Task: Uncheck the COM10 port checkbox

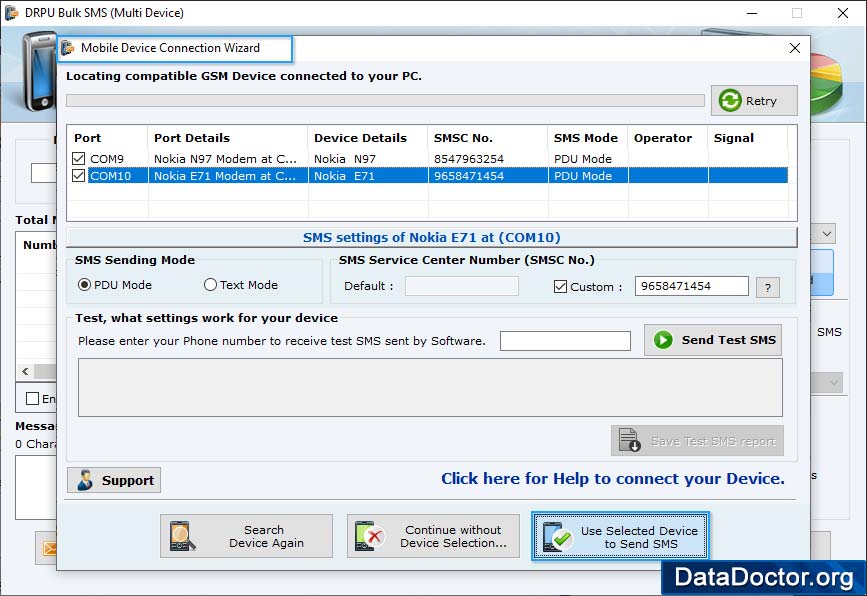Action: click(79, 176)
